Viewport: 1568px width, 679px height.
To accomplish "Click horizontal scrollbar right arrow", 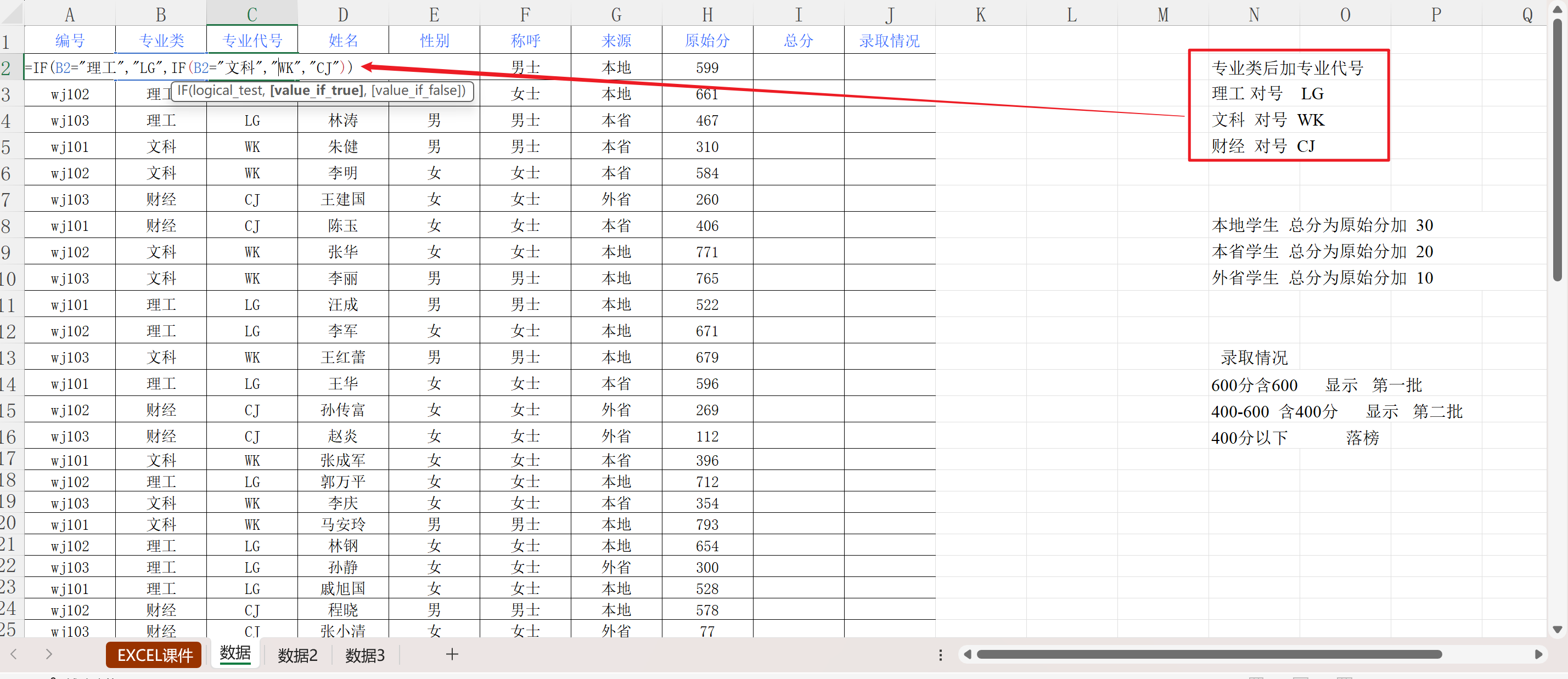I will click(1538, 655).
